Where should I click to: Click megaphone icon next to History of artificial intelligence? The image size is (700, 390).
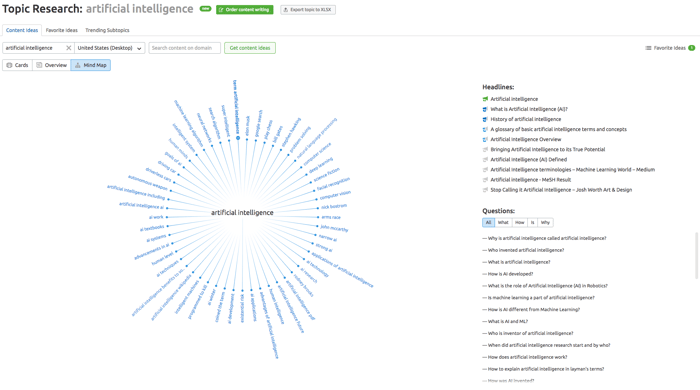click(x=485, y=119)
